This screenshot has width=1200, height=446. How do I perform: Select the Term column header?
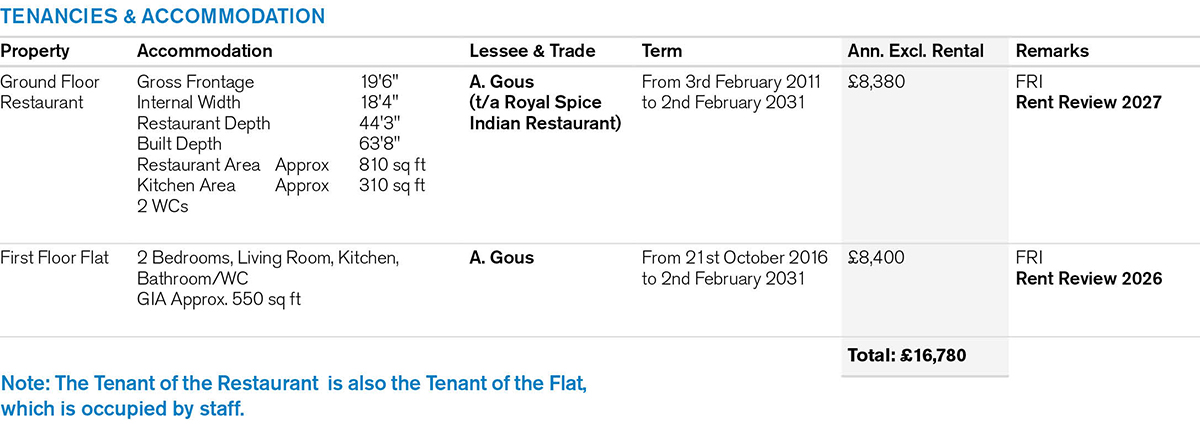coord(663,51)
